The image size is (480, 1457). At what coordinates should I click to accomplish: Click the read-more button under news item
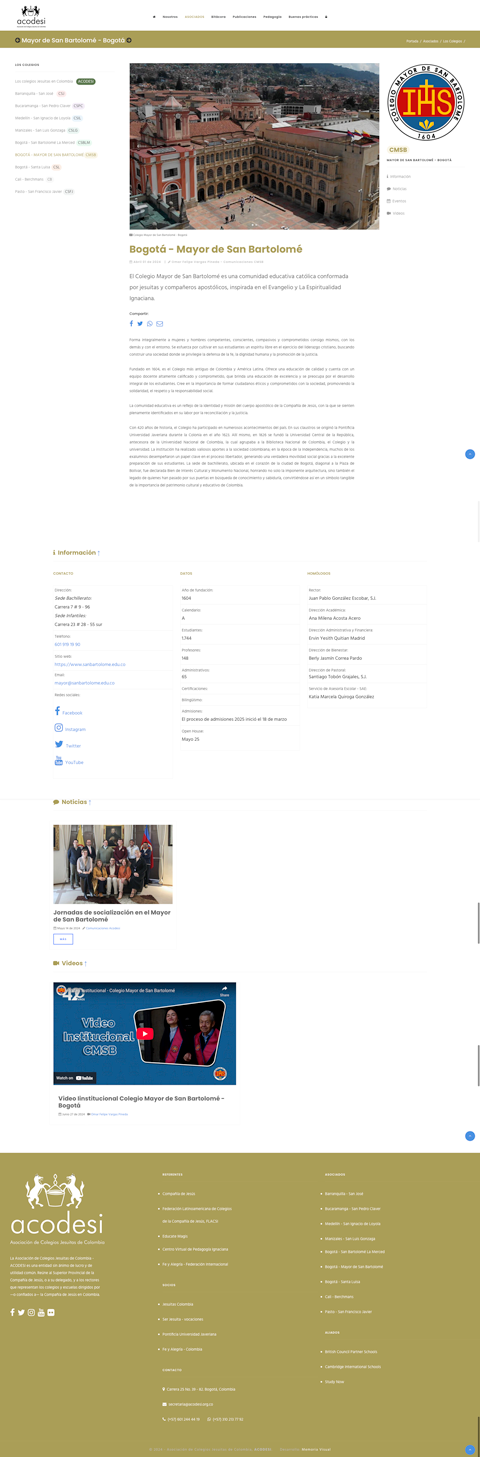[63, 939]
